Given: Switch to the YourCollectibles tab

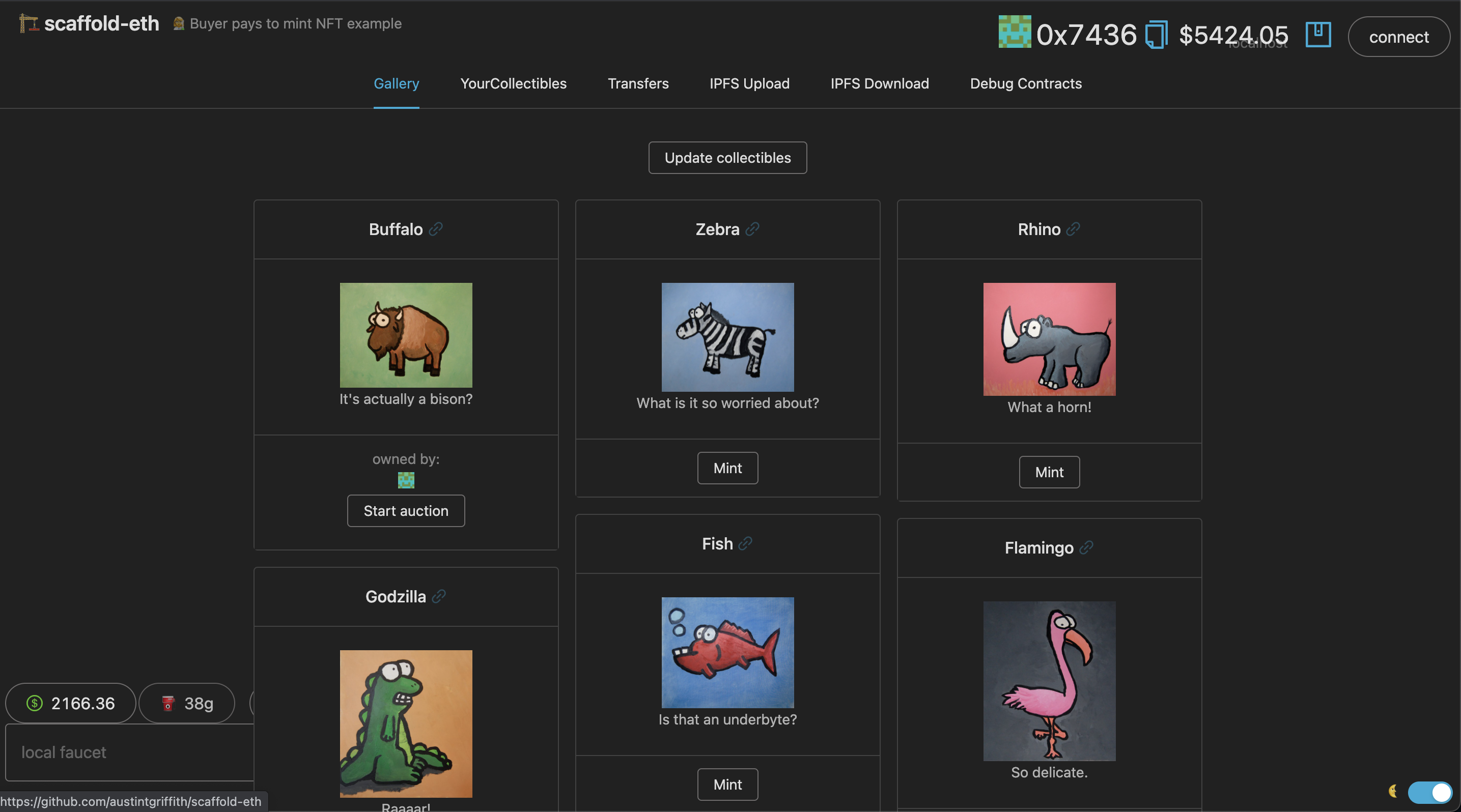Looking at the screenshot, I should [x=513, y=83].
